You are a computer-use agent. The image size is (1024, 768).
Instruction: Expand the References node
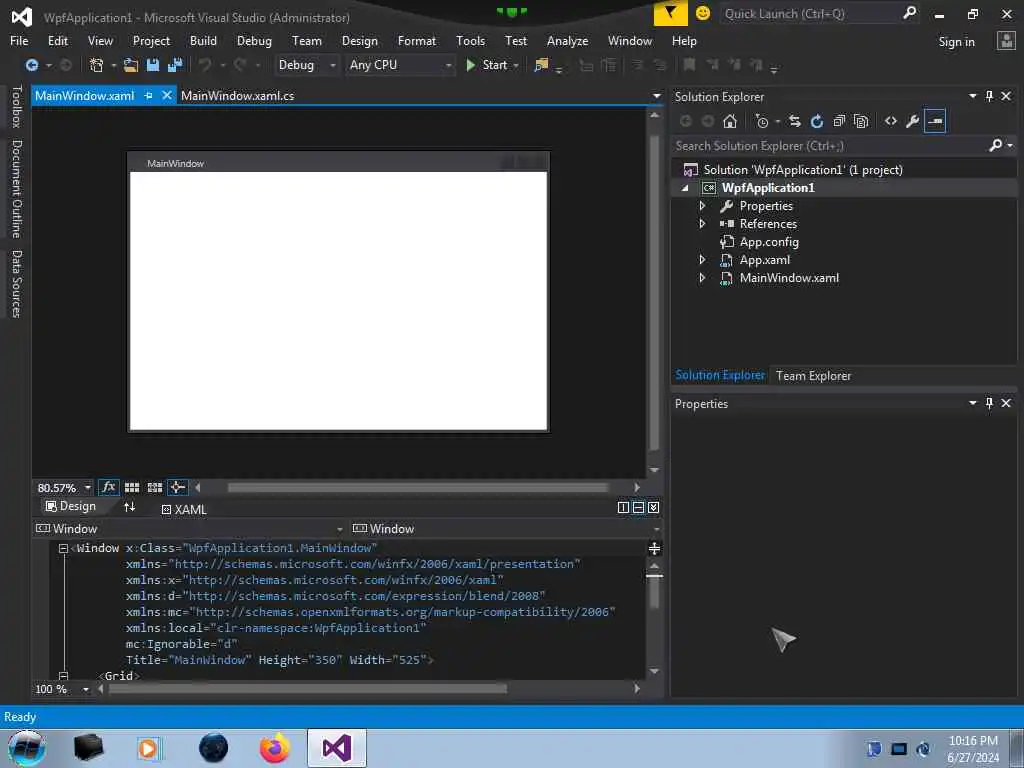(702, 223)
